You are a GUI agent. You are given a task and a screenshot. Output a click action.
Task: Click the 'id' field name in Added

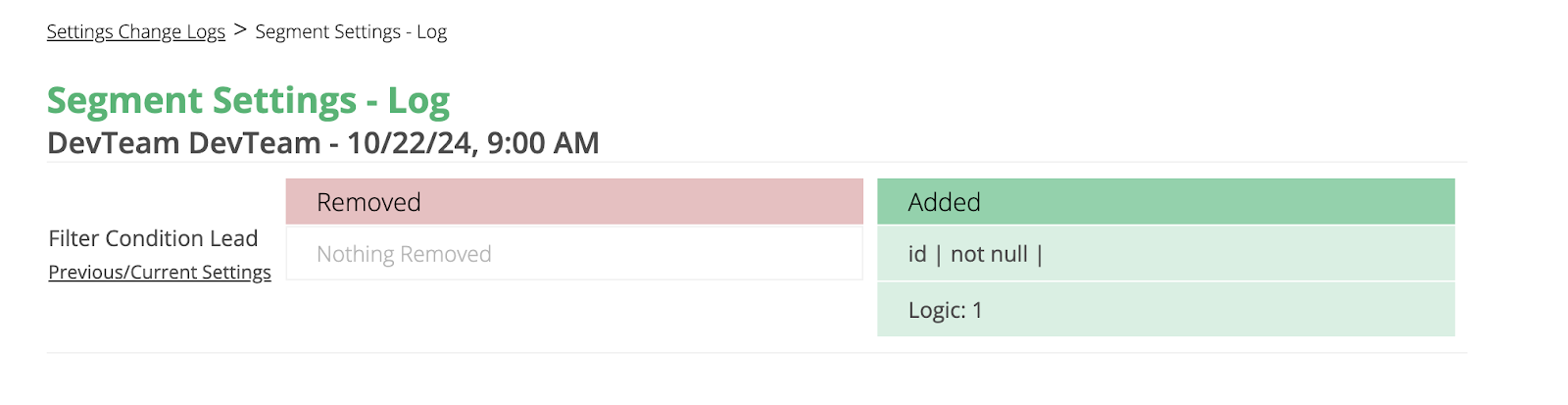(917, 254)
